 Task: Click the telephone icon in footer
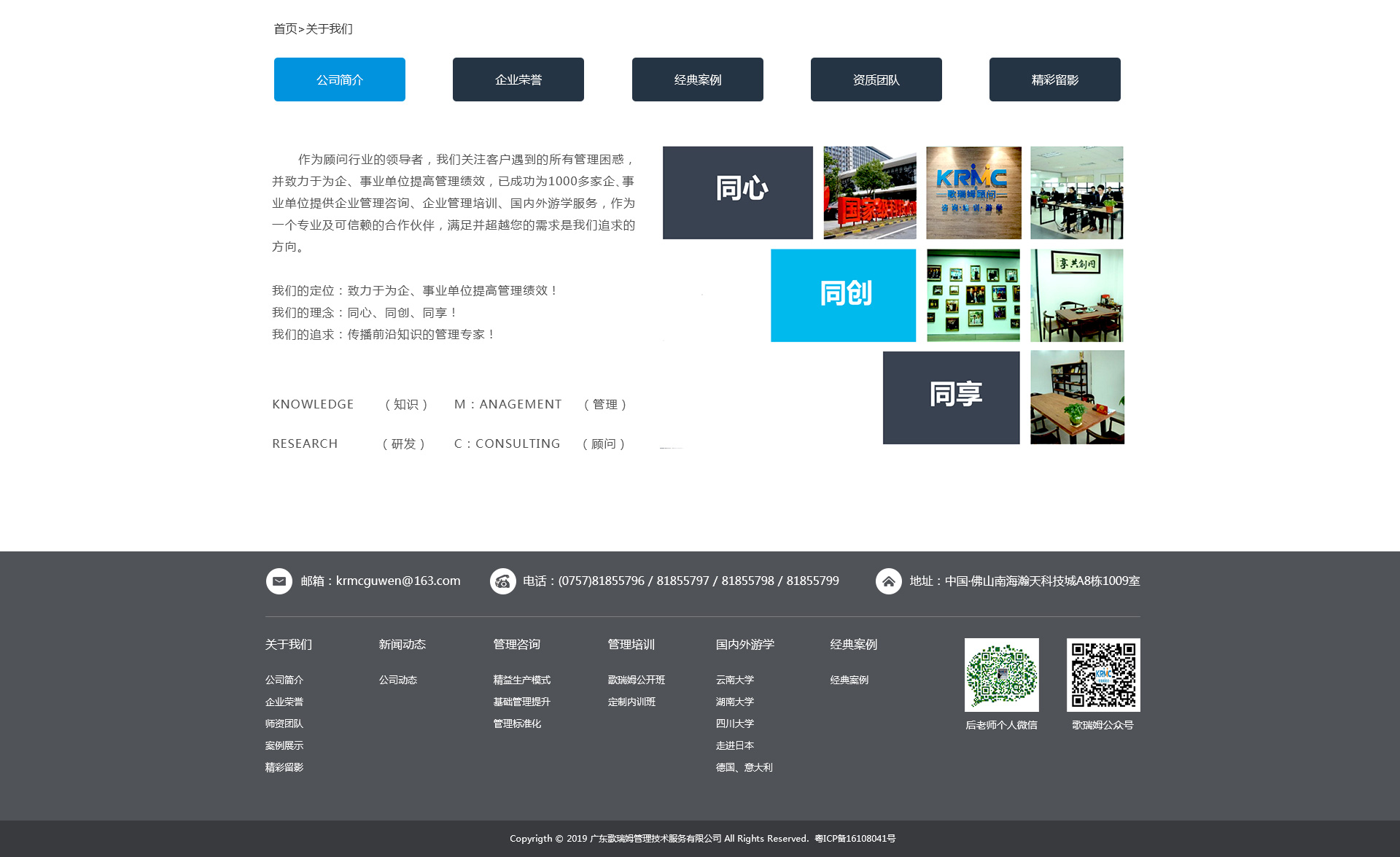[502, 581]
